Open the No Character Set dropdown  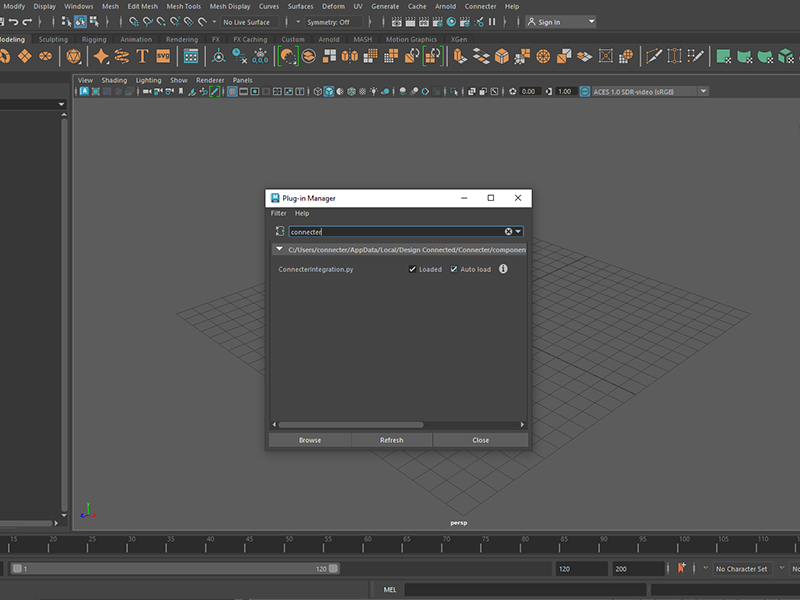[744, 568]
